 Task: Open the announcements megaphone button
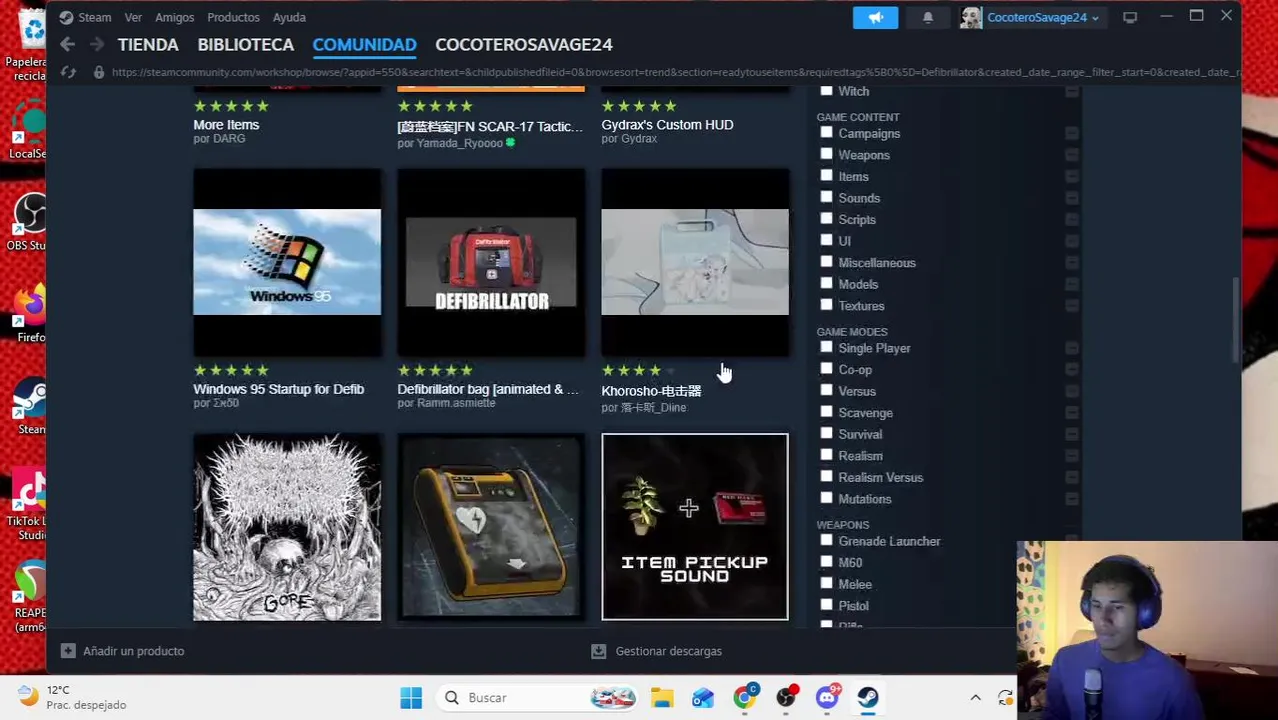875,17
